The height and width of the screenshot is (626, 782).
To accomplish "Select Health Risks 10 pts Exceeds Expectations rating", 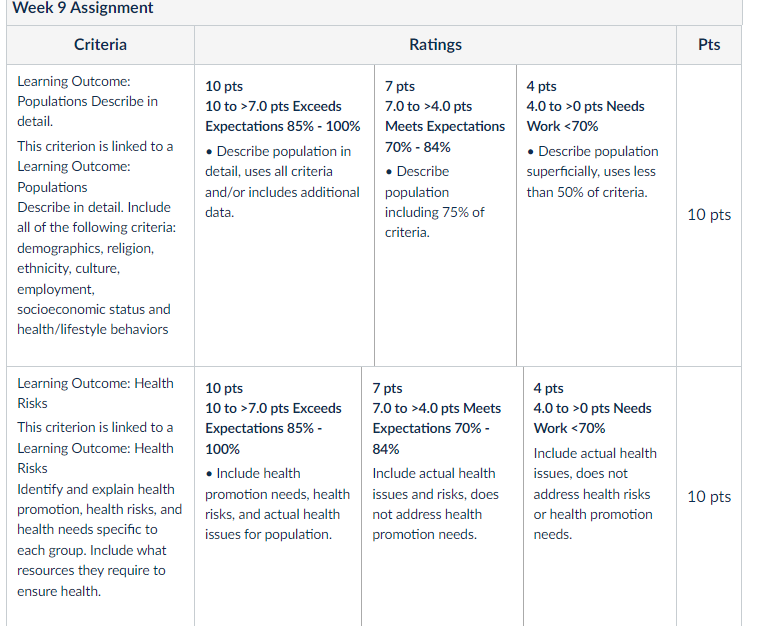I will [278, 496].
